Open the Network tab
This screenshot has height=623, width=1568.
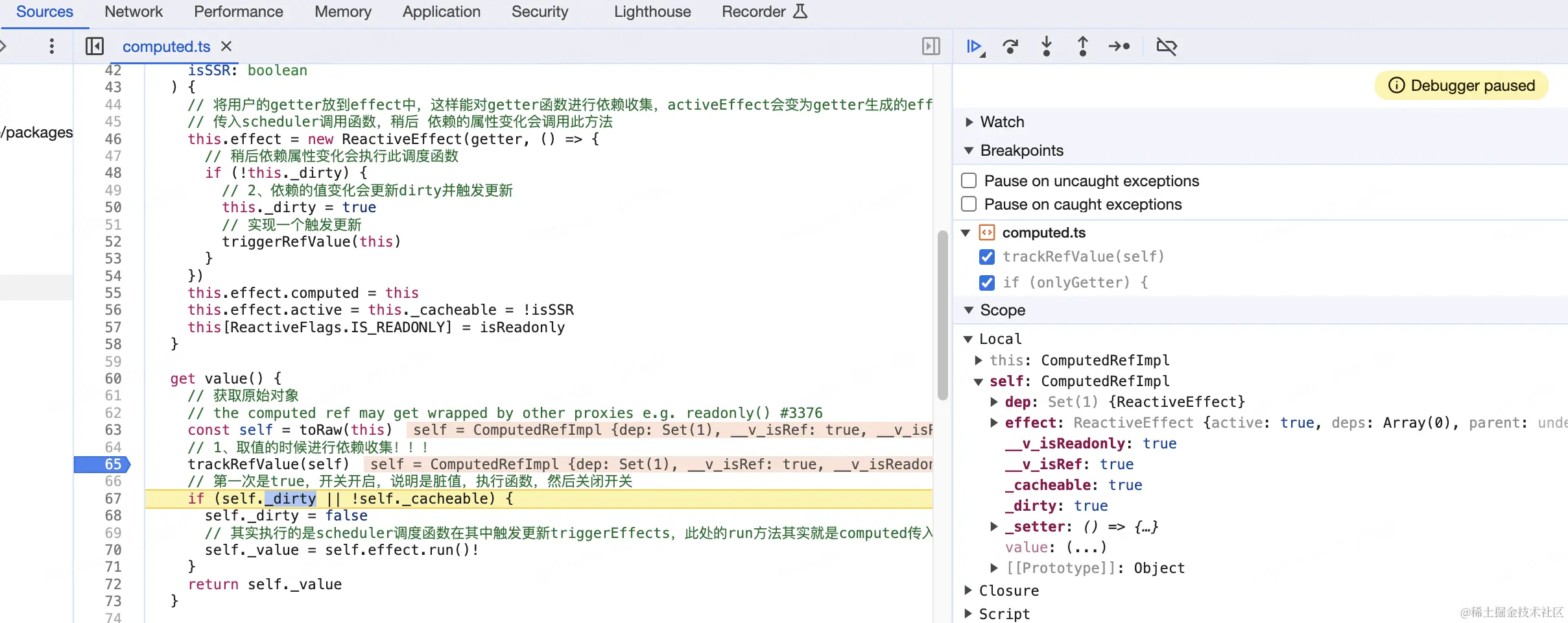tap(134, 12)
